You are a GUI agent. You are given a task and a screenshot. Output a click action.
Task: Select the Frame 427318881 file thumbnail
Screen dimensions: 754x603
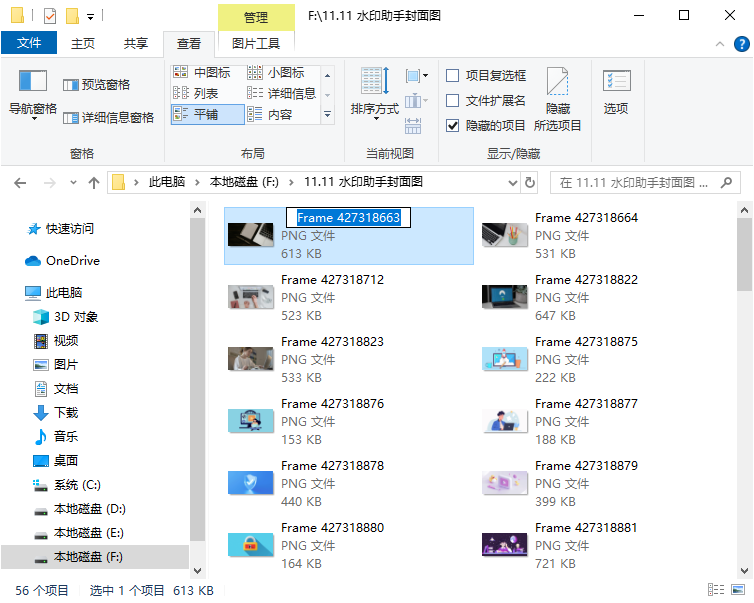coord(505,545)
